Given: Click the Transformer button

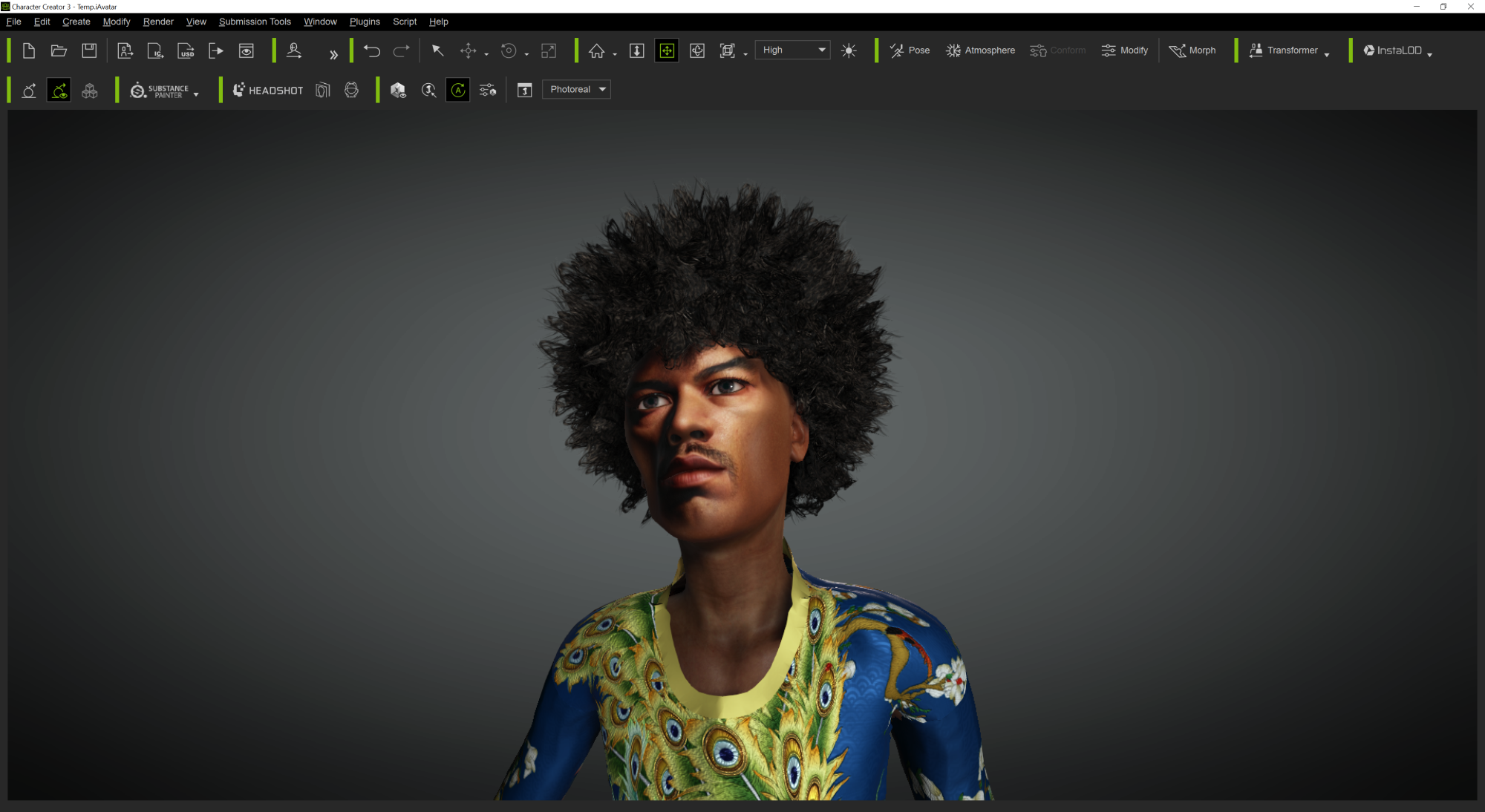Looking at the screenshot, I should pos(1284,50).
